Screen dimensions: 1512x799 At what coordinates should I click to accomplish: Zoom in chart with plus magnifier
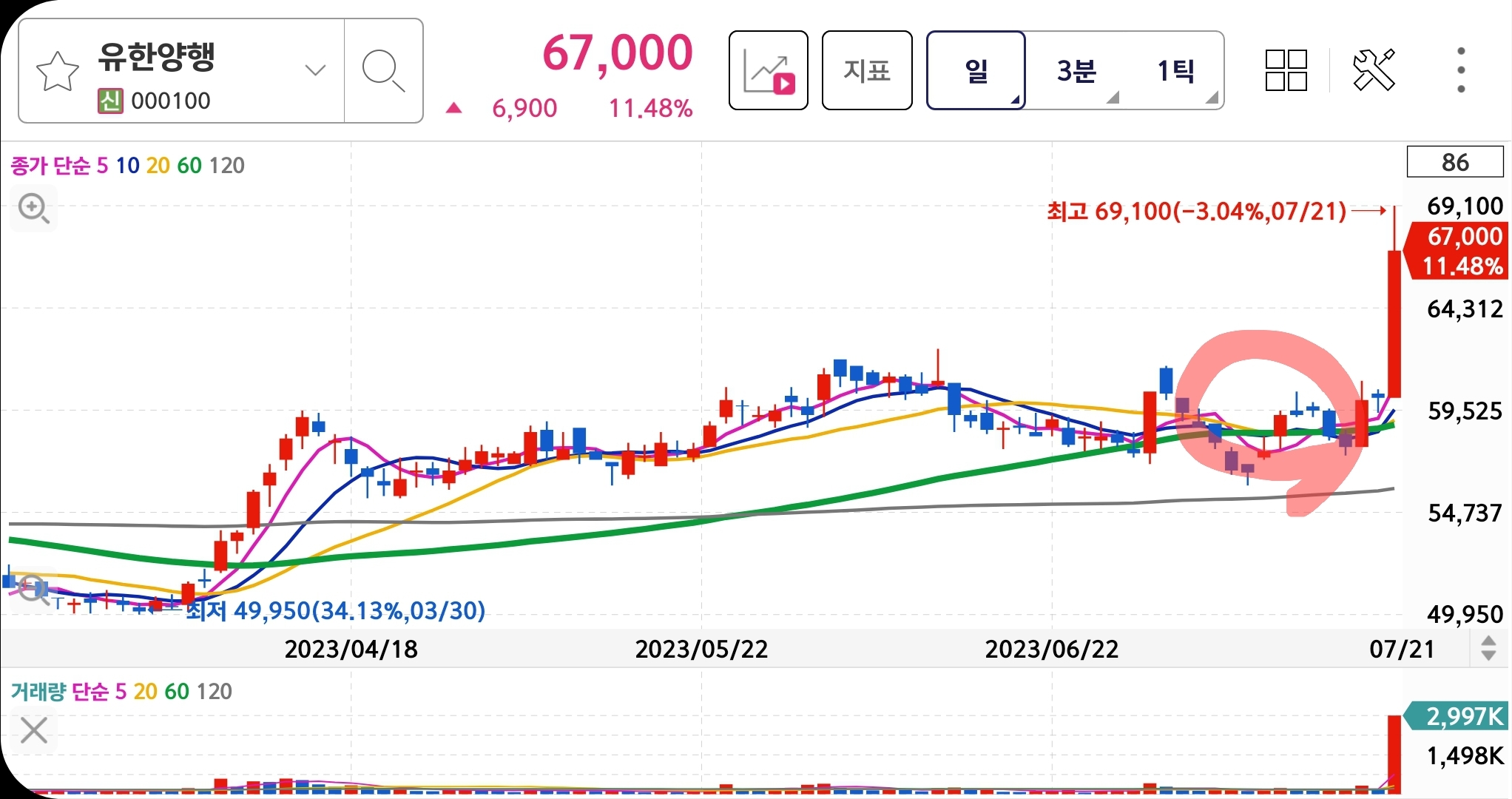click(34, 209)
